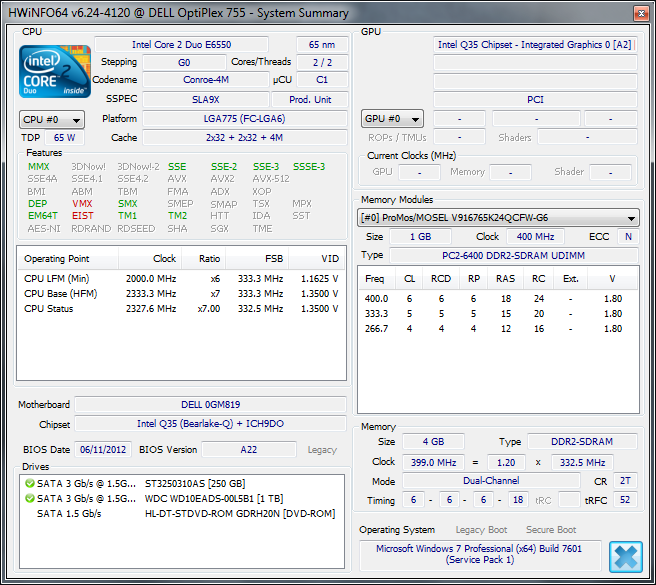Select the 333.3 frequency timing row

[498, 314]
